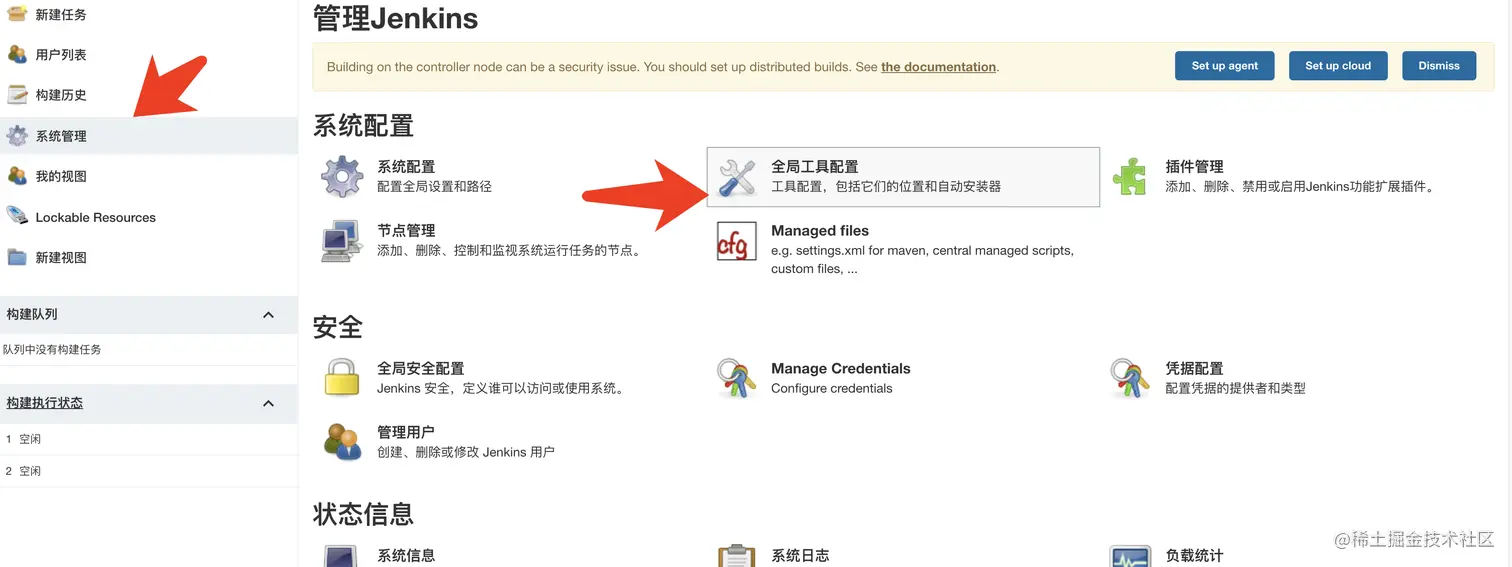Image resolution: width=1512 pixels, height=567 pixels.
Task: Click the 构建队列 panel title
Action: coord(32,315)
